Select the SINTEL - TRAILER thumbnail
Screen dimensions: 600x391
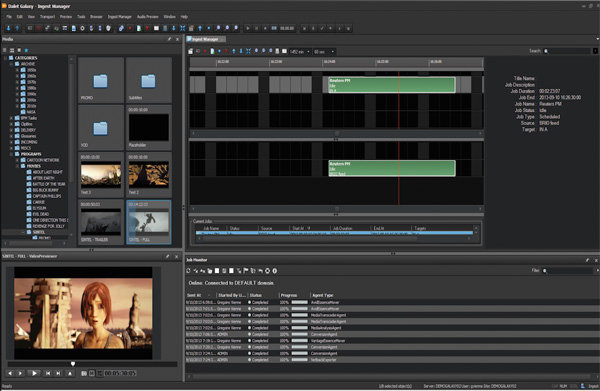[x=101, y=222]
